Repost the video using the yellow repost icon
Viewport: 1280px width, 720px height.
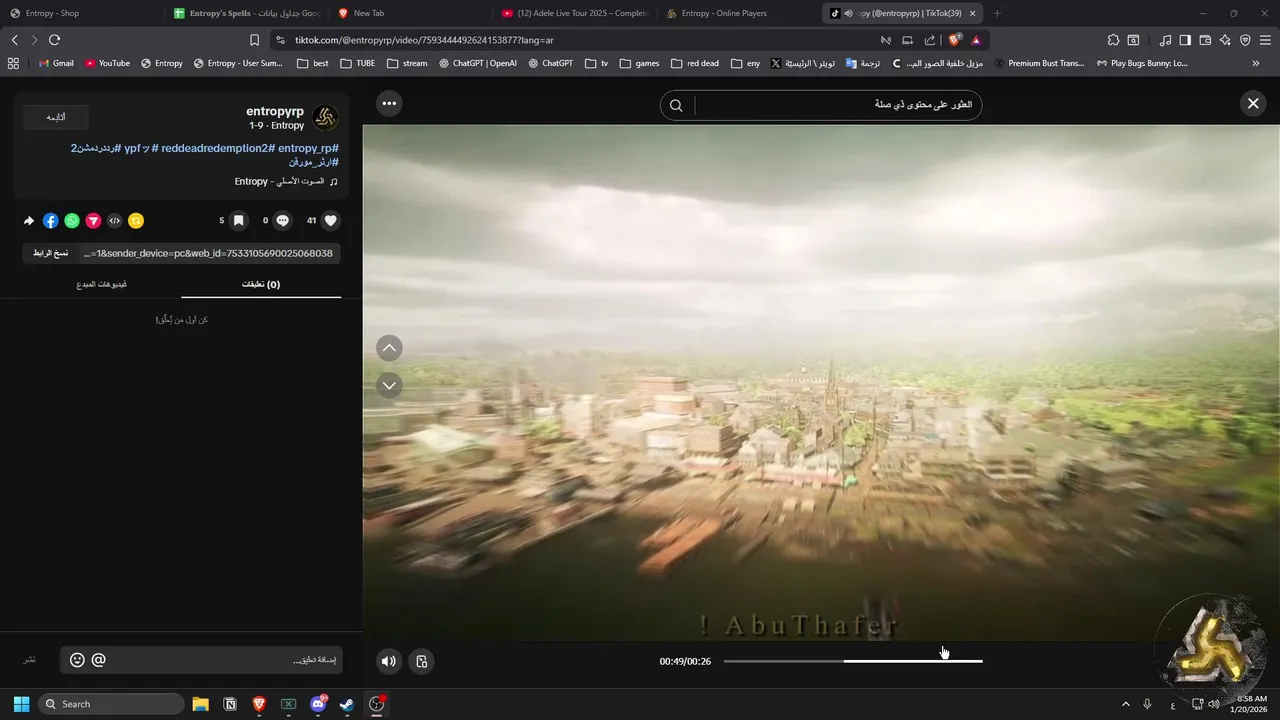[136, 221]
